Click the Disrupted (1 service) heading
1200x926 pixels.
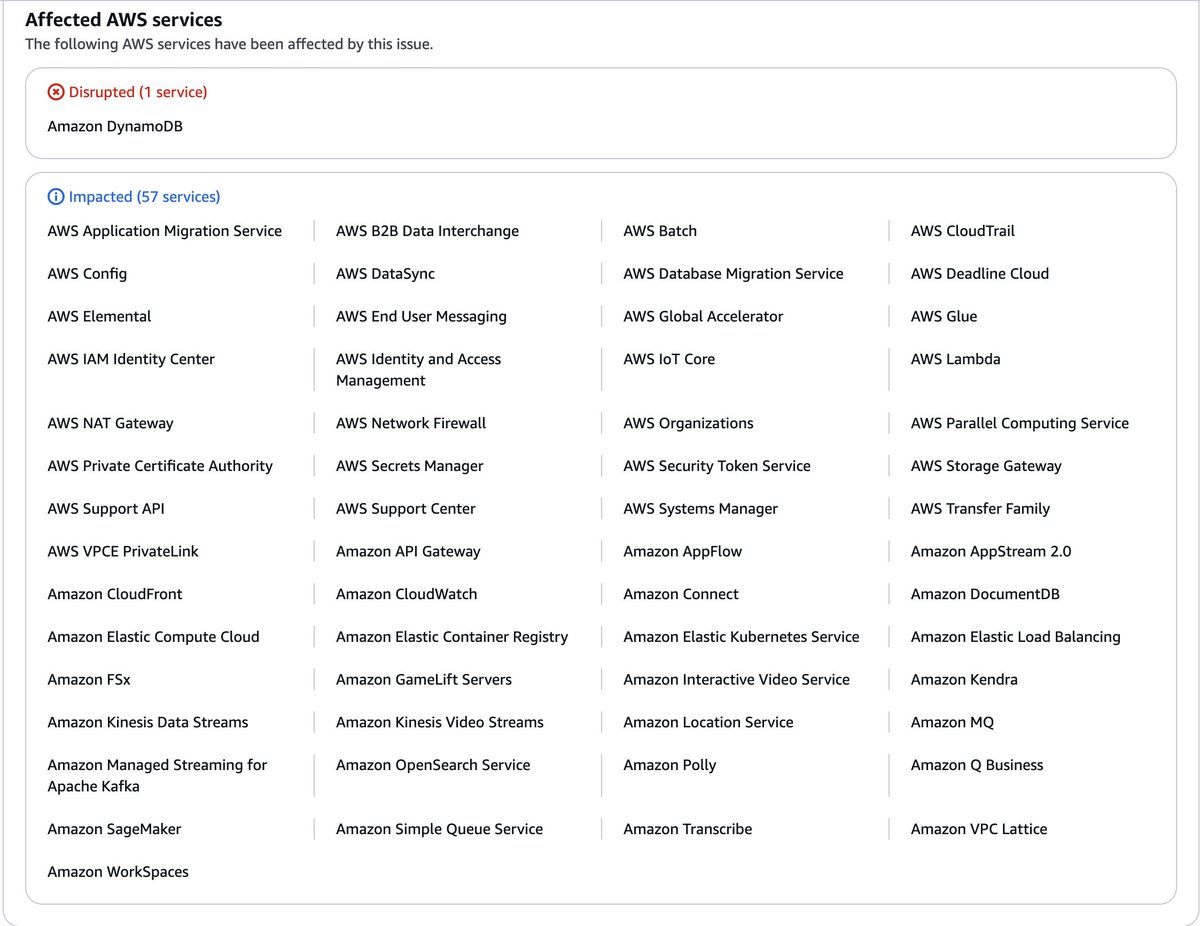tap(137, 91)
